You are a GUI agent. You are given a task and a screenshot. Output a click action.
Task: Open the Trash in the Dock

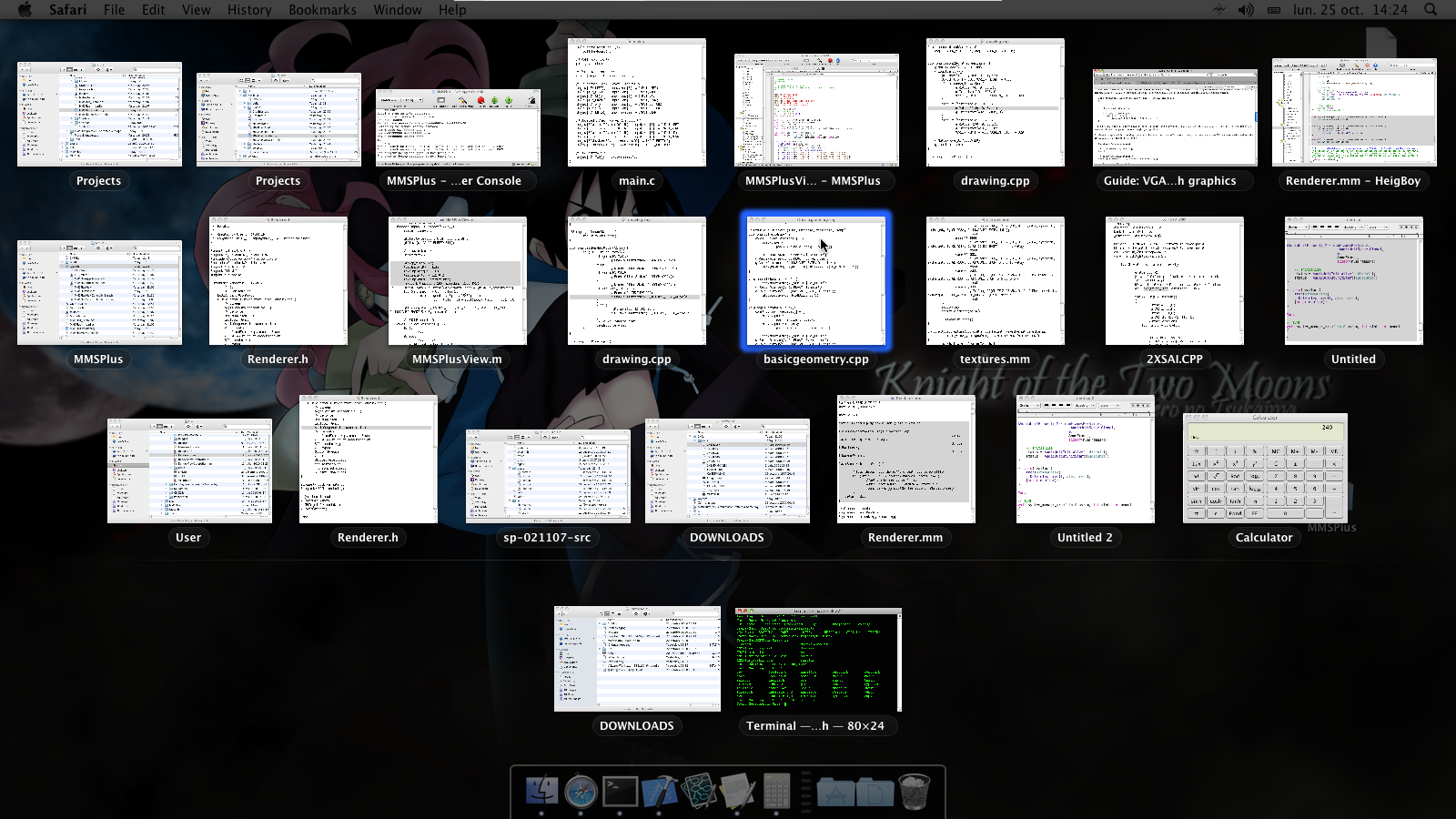tap(914, 791)
